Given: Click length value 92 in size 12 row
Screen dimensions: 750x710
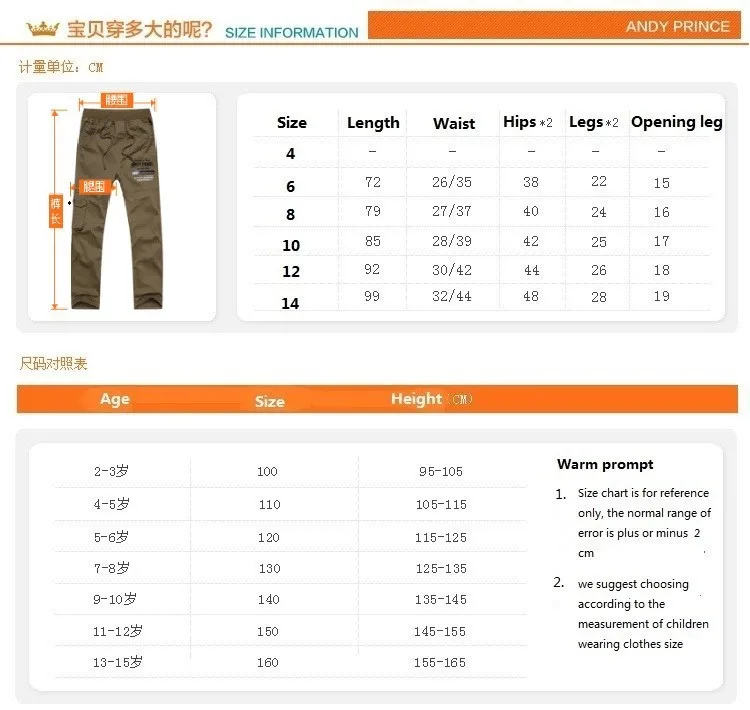Looking at the screenshot, I should point(372,269).
